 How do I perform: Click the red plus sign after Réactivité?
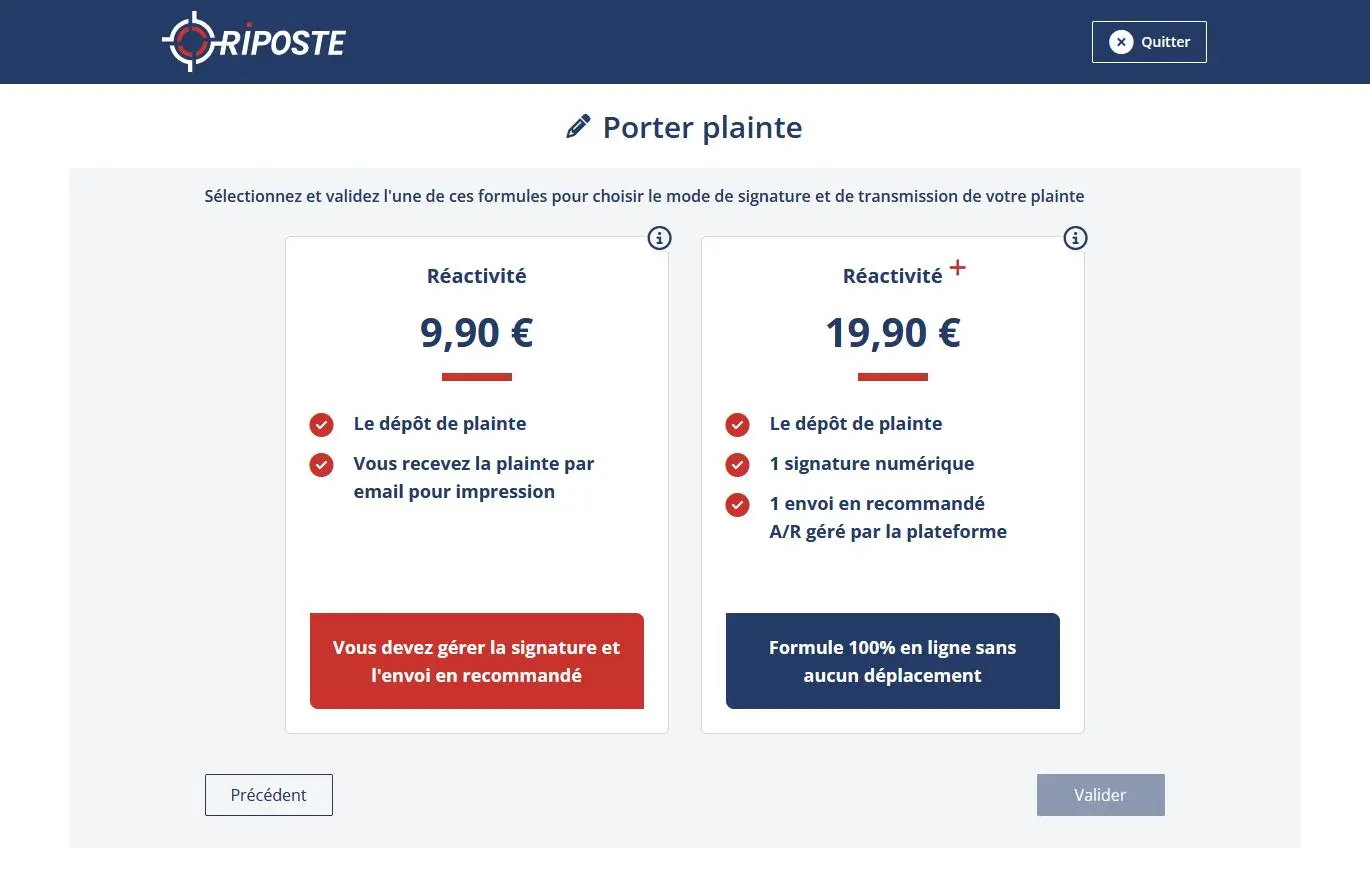pyautogui.click(x=958, y=267)
